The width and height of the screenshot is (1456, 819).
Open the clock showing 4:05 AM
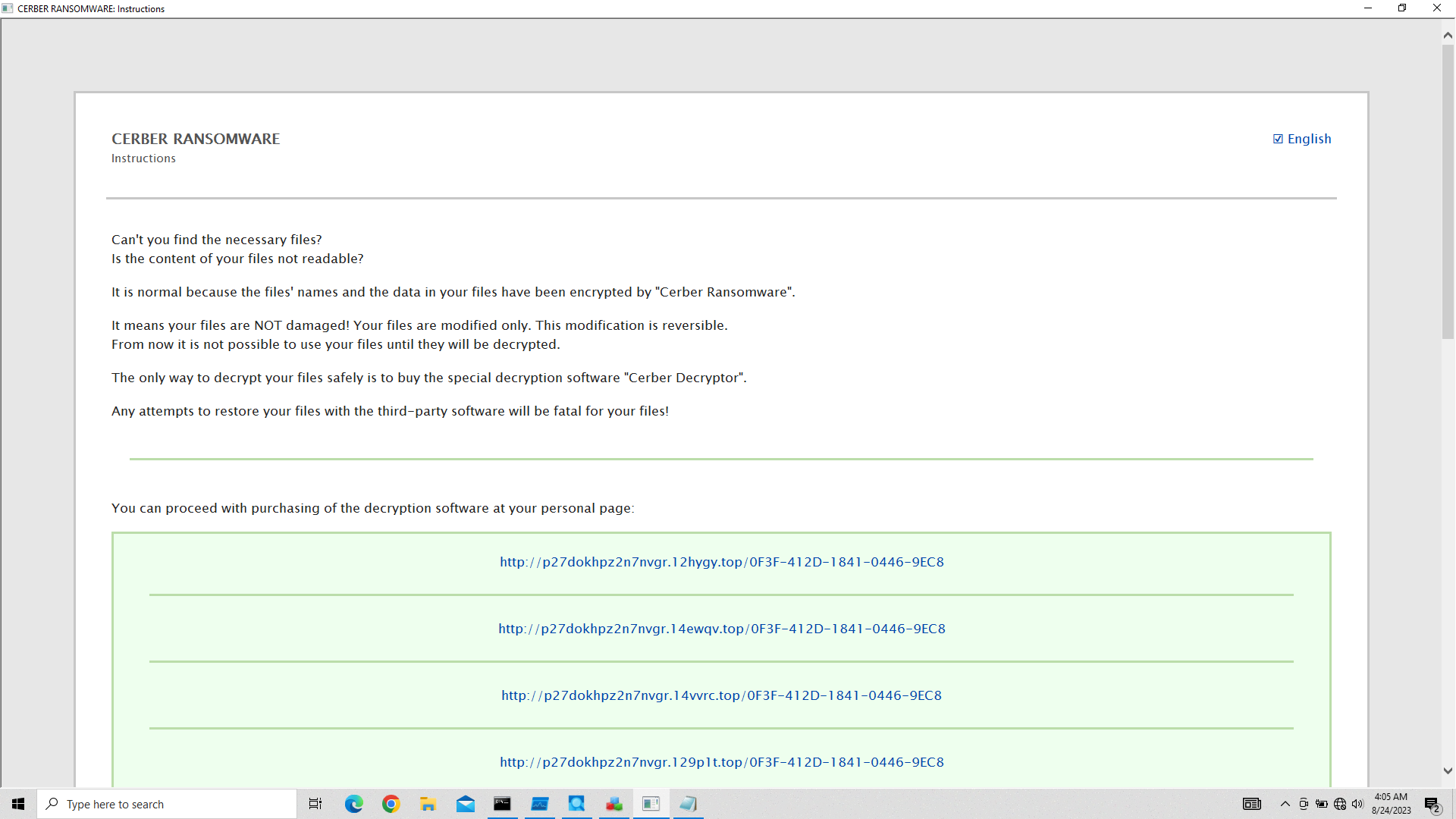(1391, 804)
